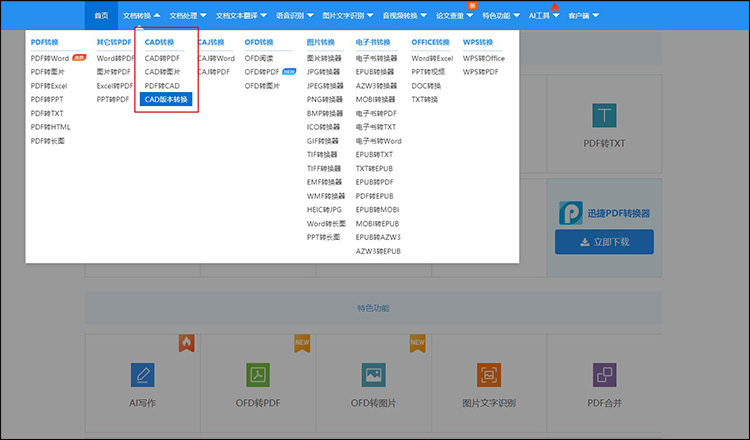The height and width of the screenshot is (440, 750).
Task: Open the CAJ转PDF link
Action: point(214,72)
